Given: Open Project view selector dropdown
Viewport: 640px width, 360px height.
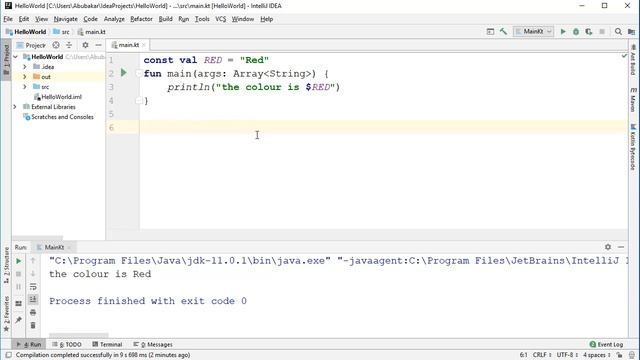Looking at the screenshot, I should (x=32, y=45).
